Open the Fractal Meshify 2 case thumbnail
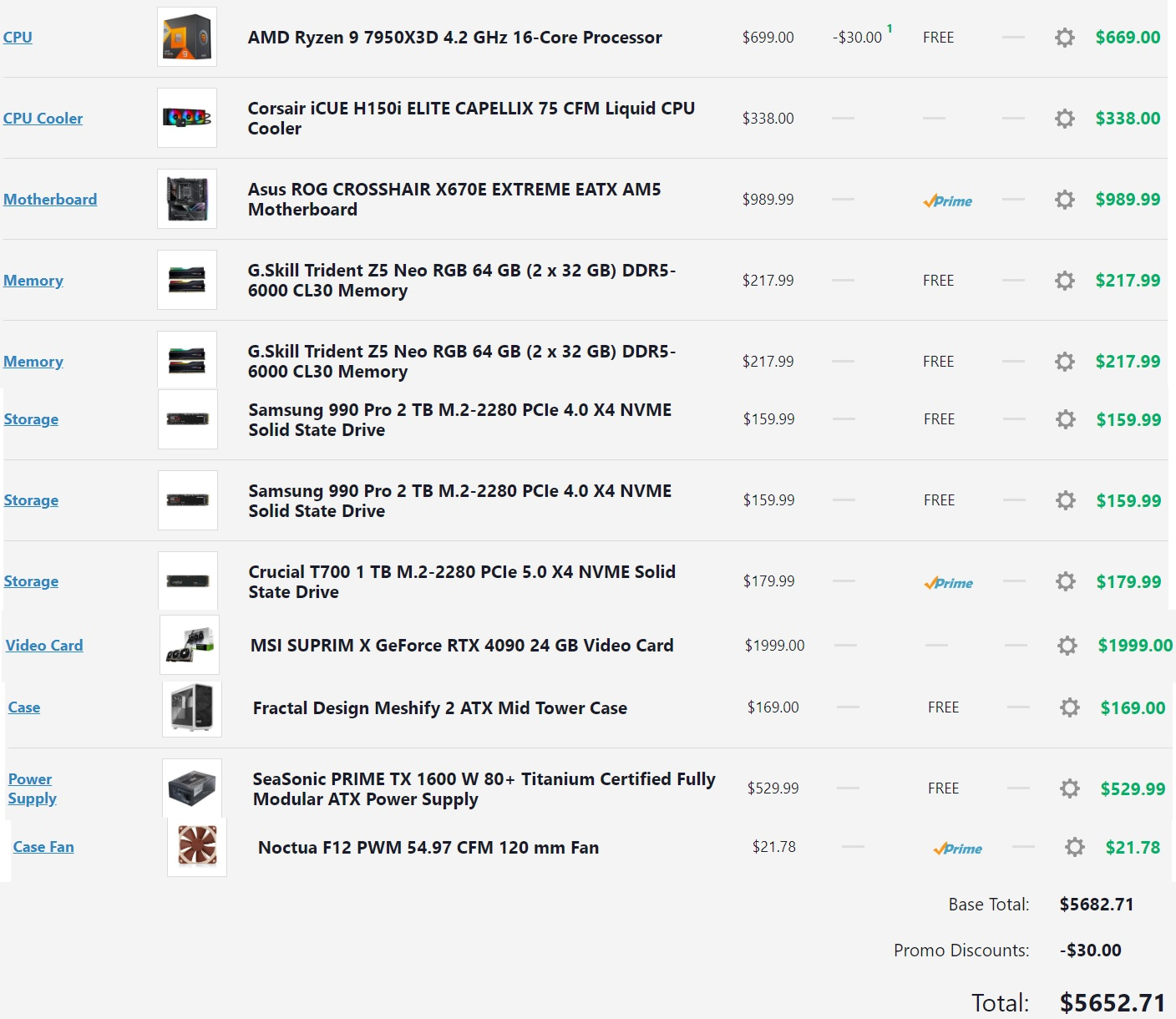 click(x=192, y=707)
